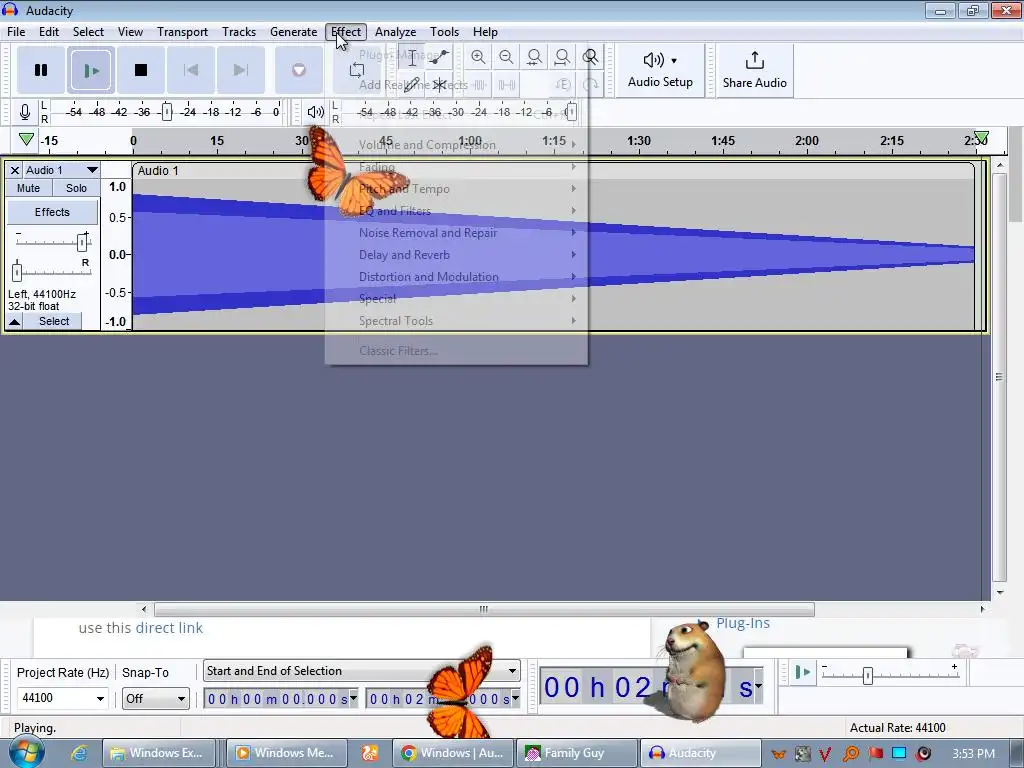The width and height of the screenshot is (1024, 768).
Task: Open Start and End of Selection dropdown
Action: (x=362, y=671)
